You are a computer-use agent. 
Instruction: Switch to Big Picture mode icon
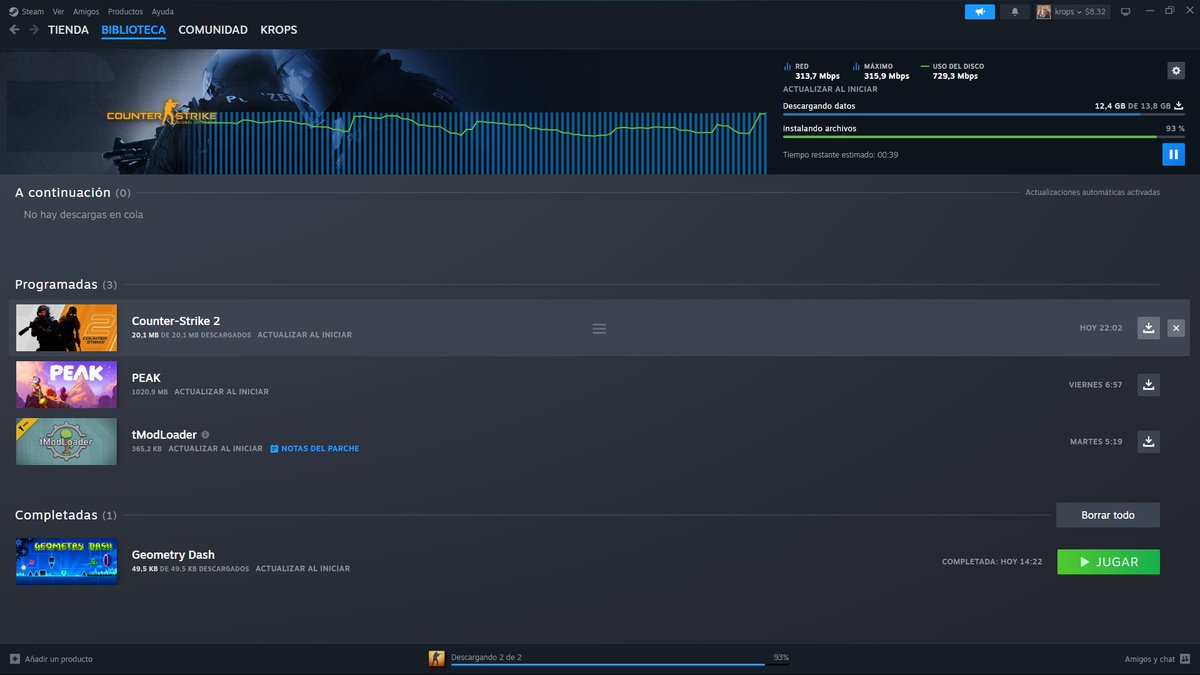1125,11
